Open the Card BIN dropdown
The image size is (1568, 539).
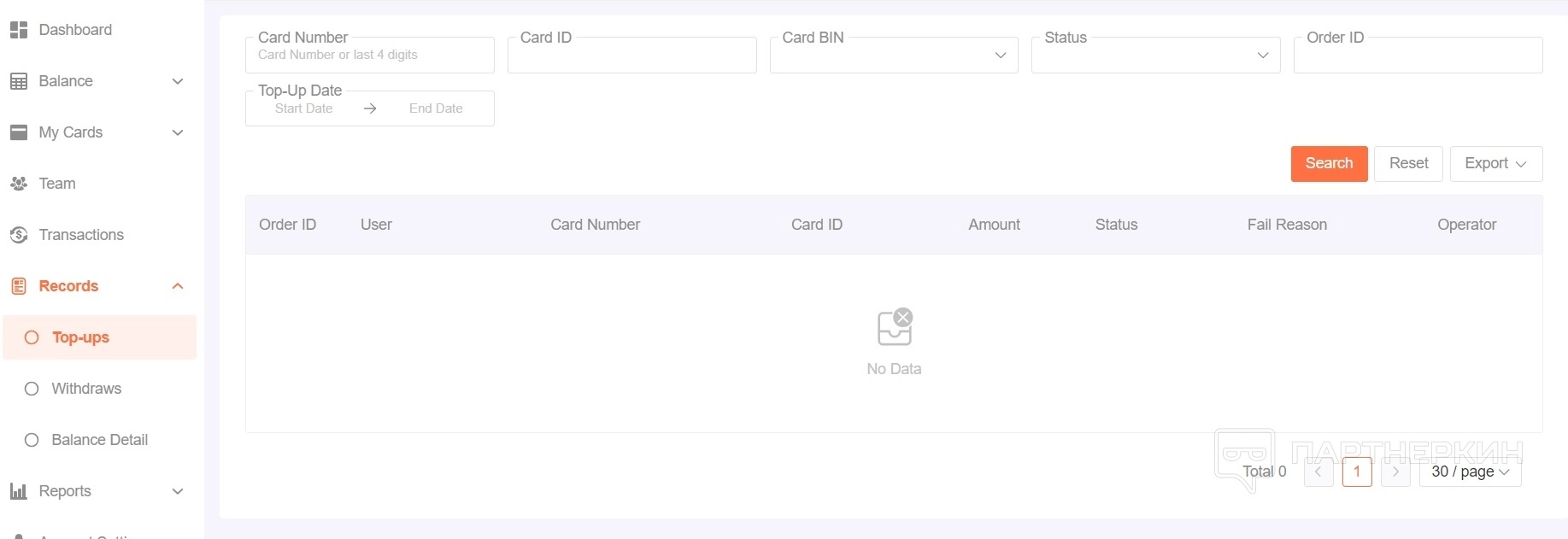[893, 56]
